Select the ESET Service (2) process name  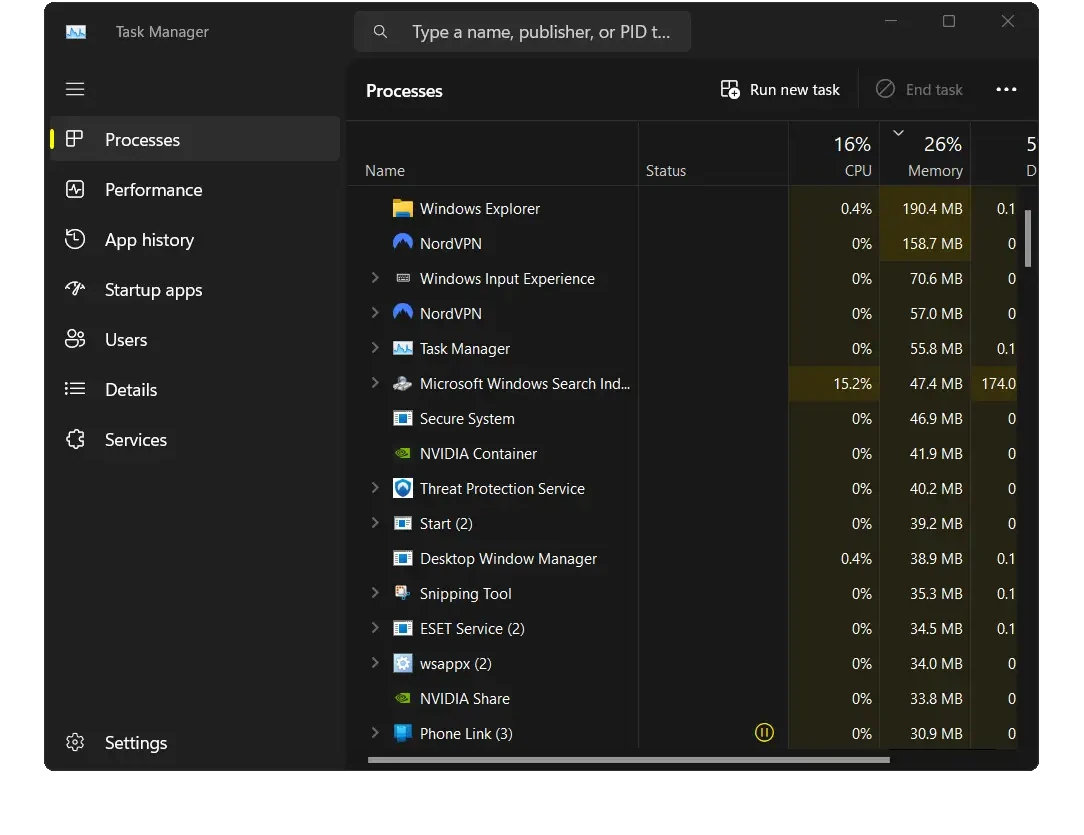point(472,629)
